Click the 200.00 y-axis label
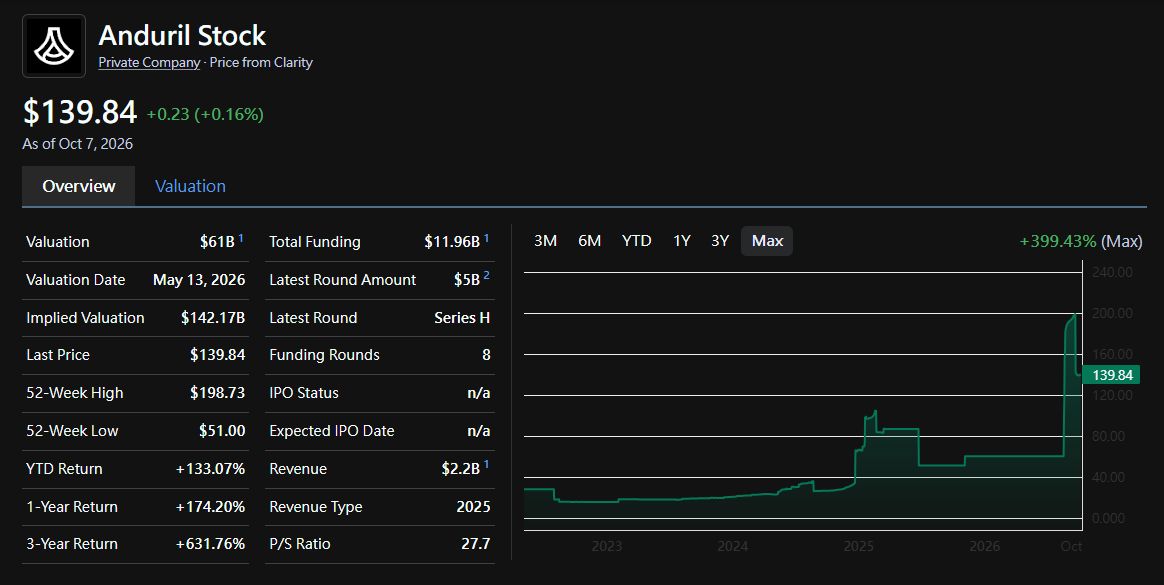This screenshot has height=585, width=1164. click(x=1112, y=313)
